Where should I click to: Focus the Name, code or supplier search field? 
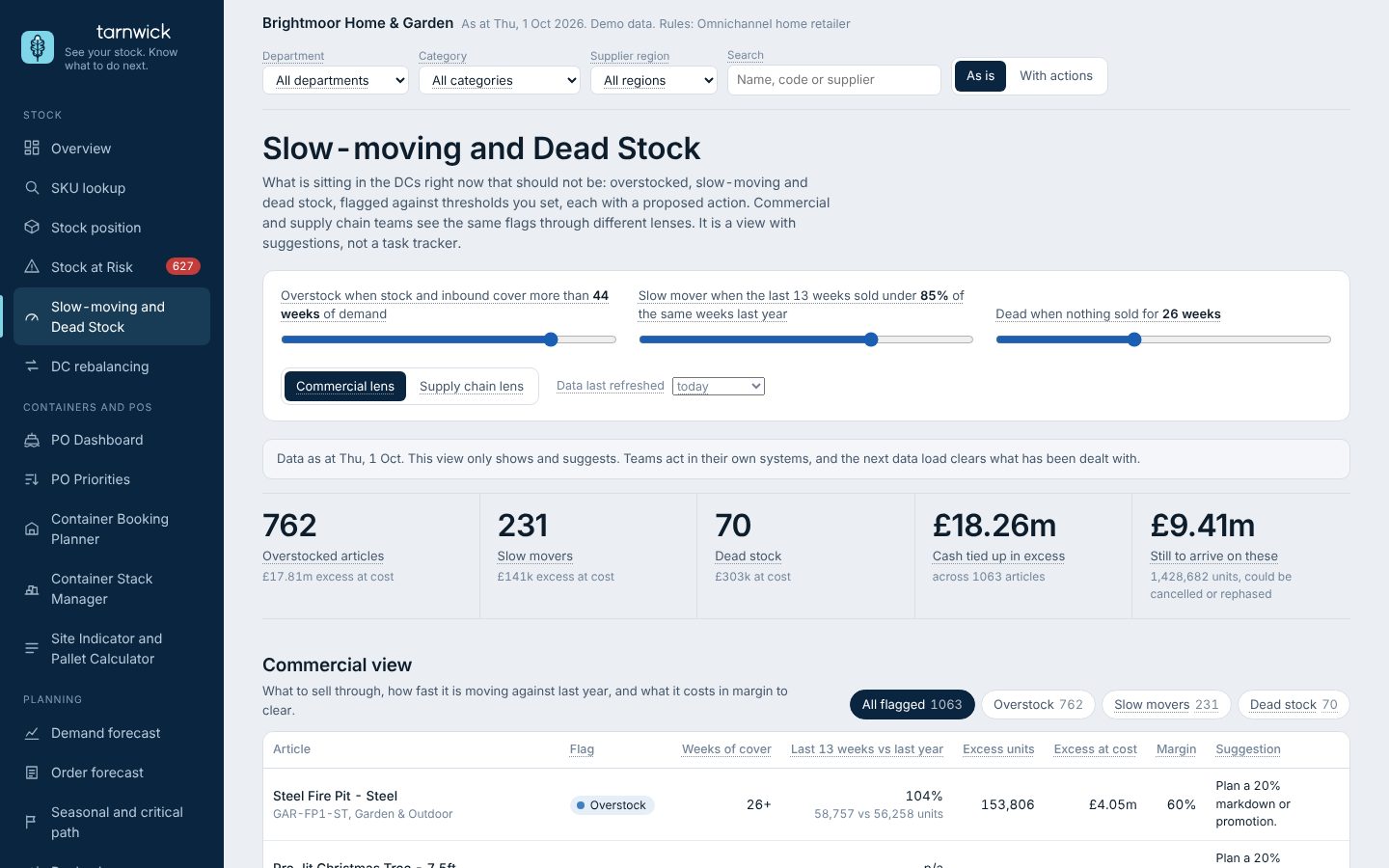click(x=834, y=80)
